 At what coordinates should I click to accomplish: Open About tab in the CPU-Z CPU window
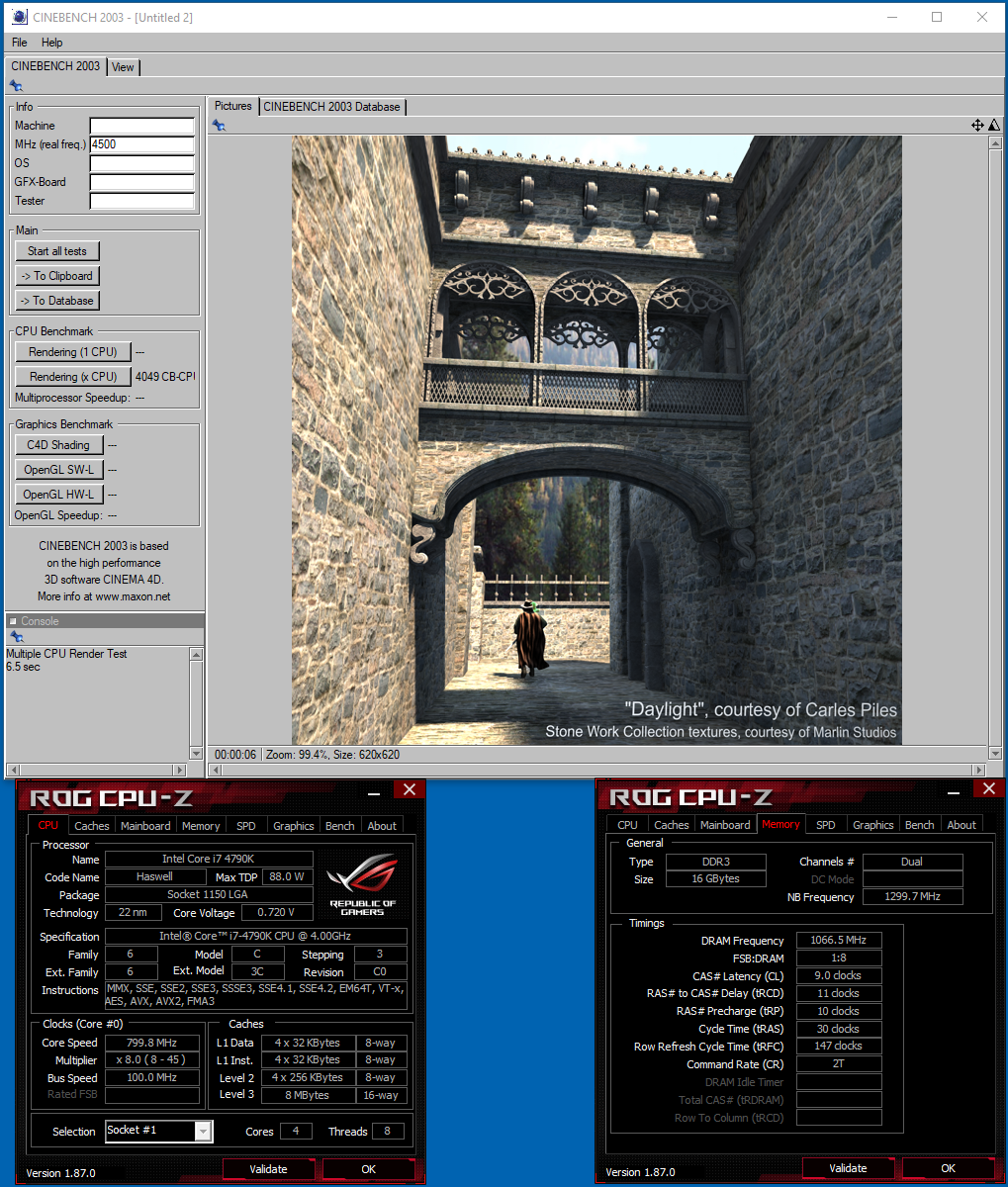[x=382, y=825]
